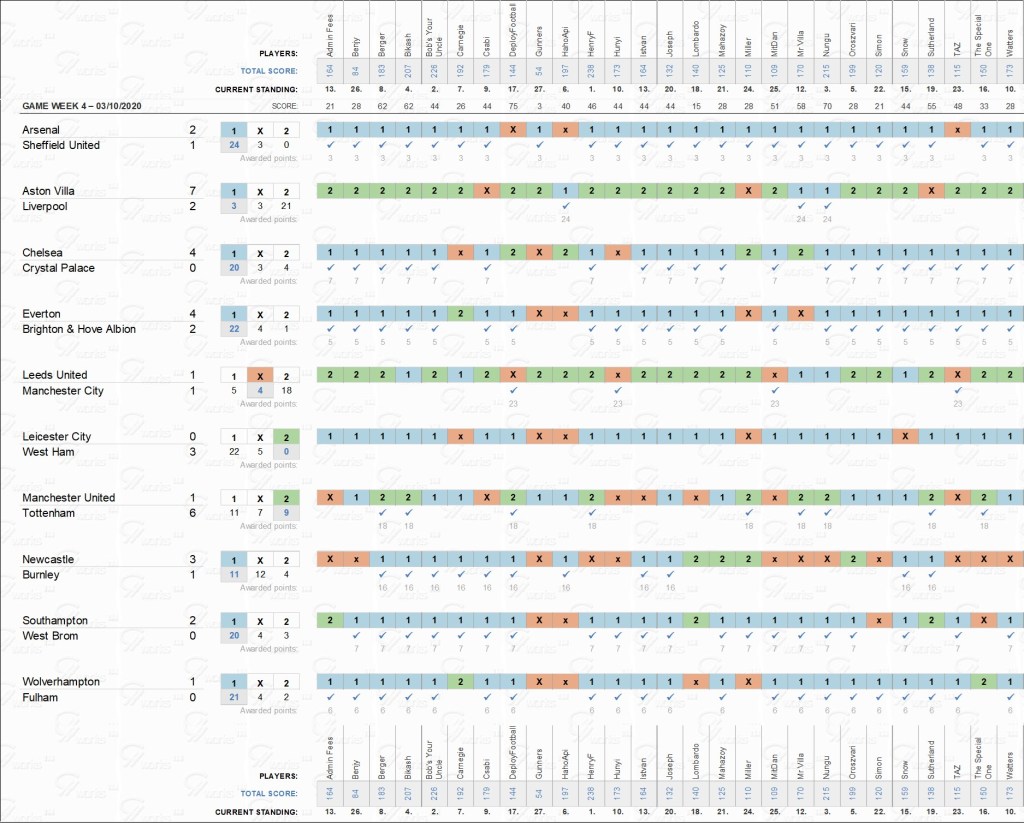This screenshot has width=1024, height=823.
Task: Click Bikash's checkmark in the Newcastle row
Action: 408,575
